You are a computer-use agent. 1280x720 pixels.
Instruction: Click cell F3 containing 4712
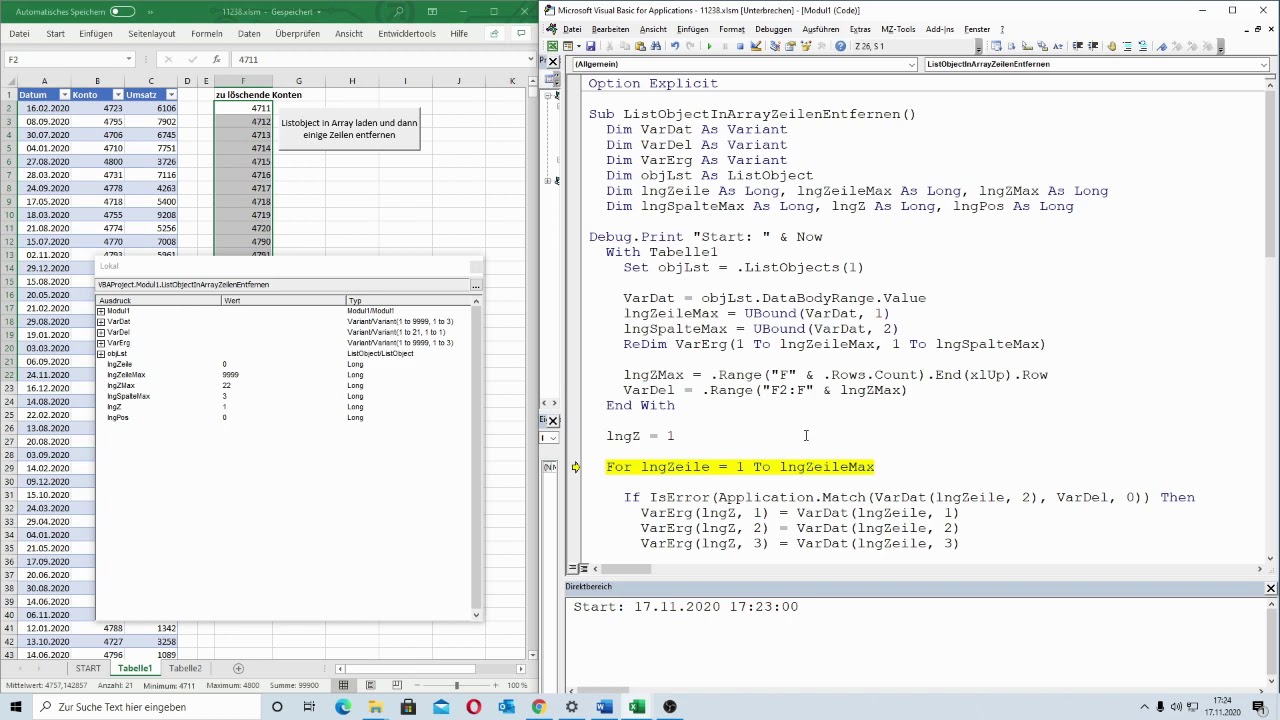[243, 121]
